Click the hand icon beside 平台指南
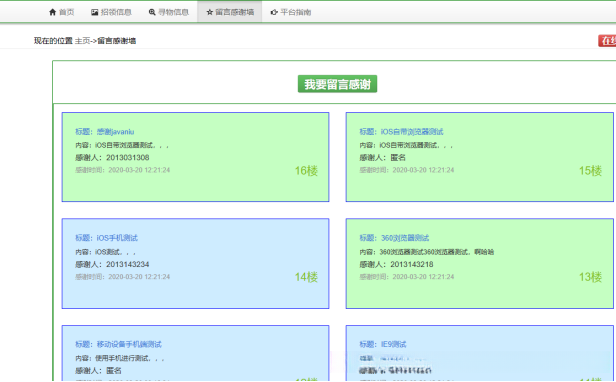616x382 pixels. point(274,12)
